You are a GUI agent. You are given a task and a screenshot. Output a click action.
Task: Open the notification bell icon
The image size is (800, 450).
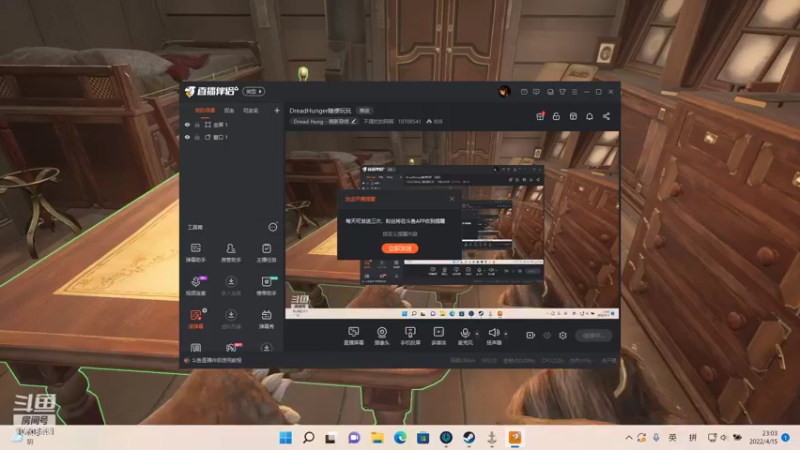[589, 116]
